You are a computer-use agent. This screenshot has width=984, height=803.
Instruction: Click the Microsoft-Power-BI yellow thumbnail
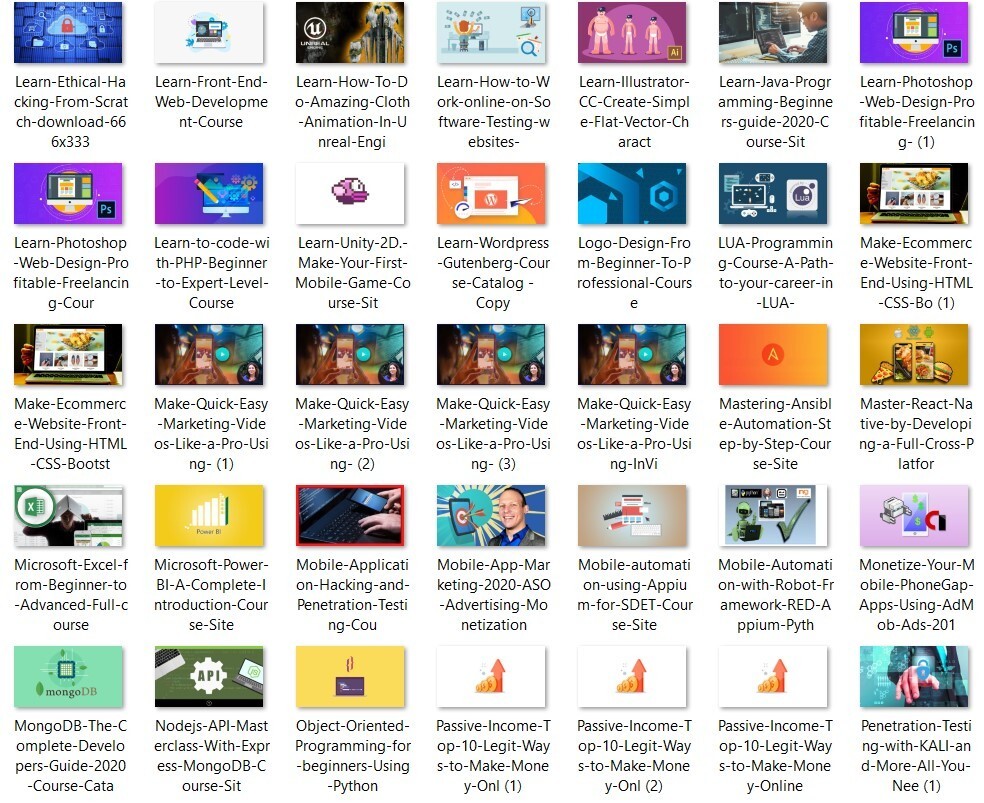tap(209, 515)
